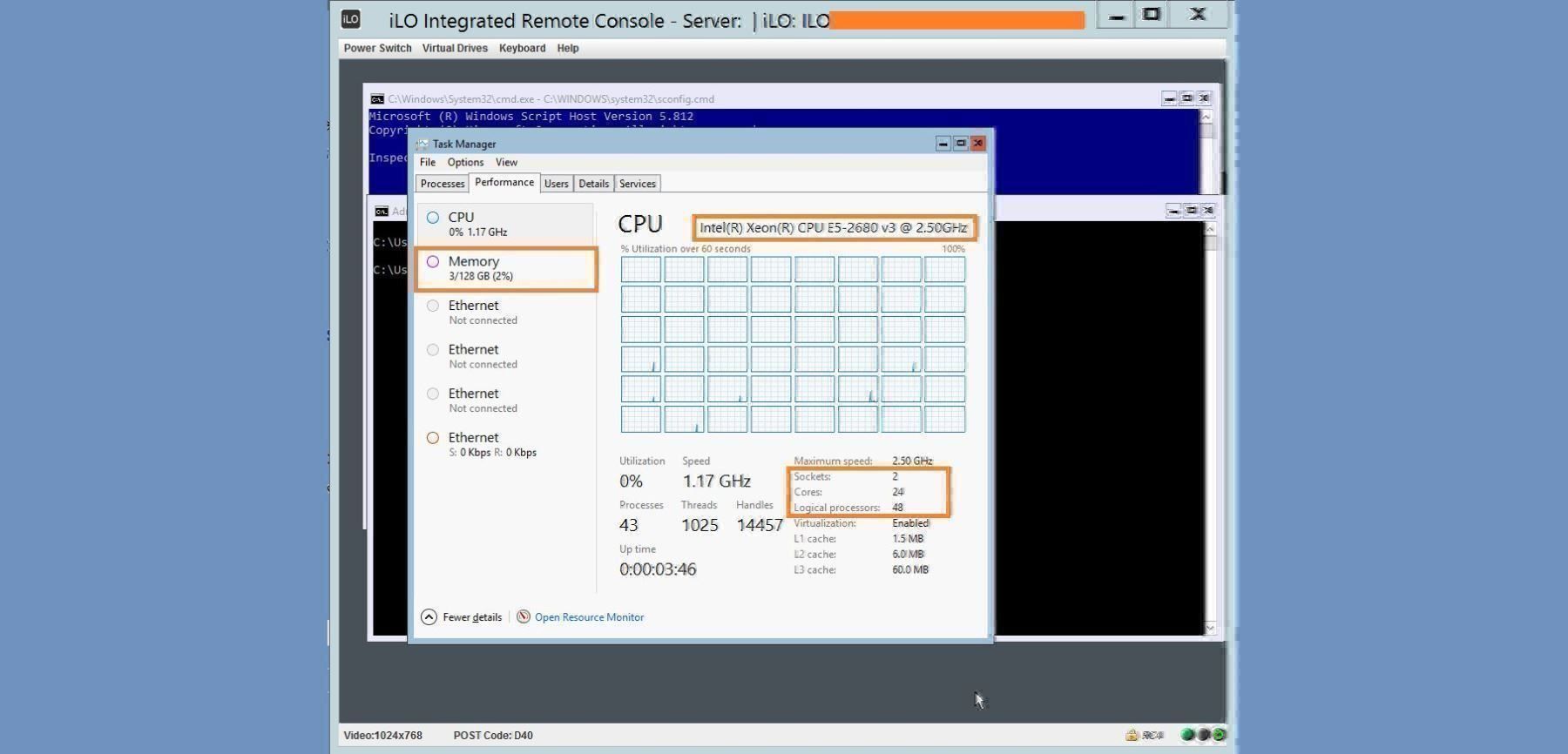Viewport: 1568px width, 754px height.
Task: Open the Details tab
Action: [594, 184]
